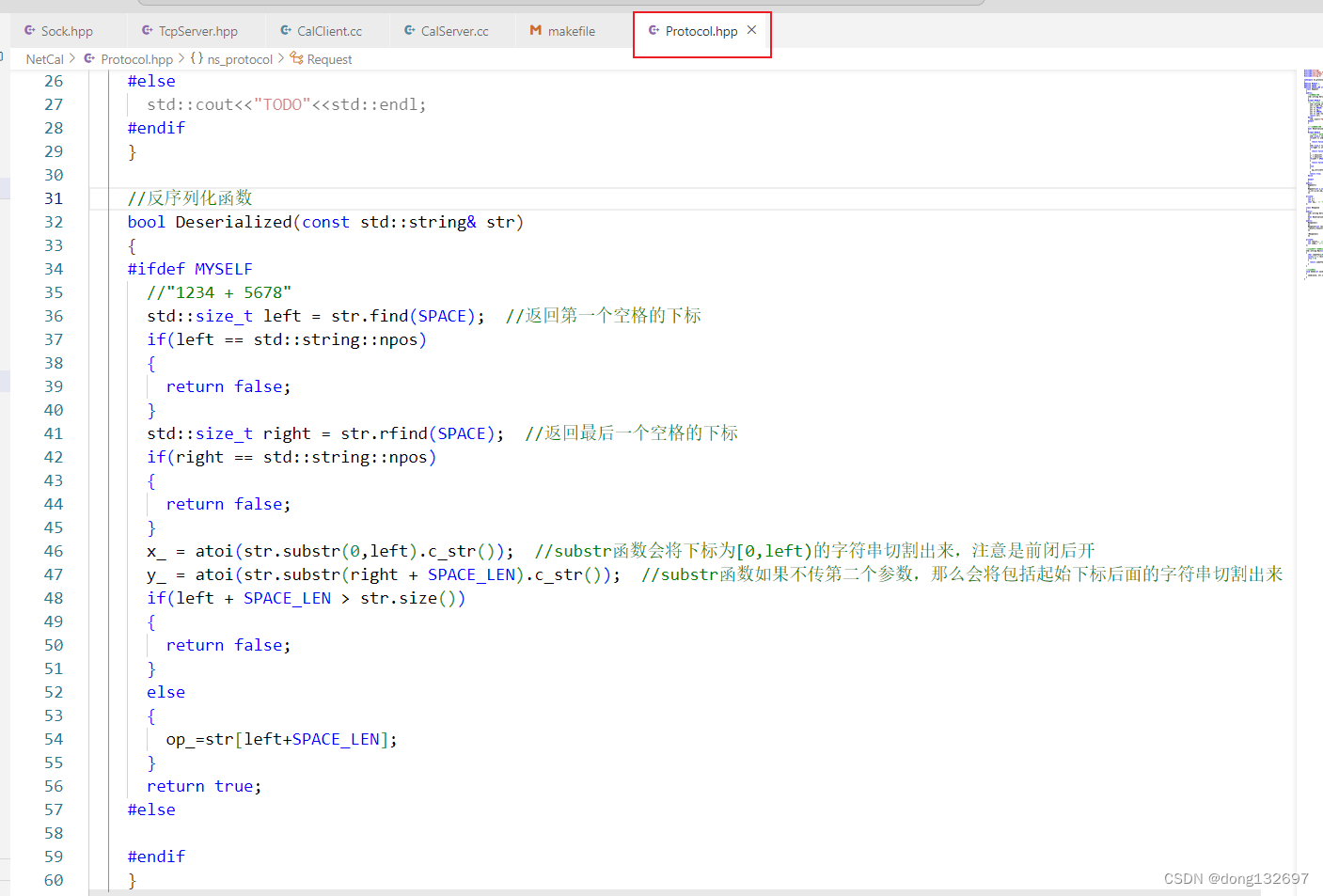Image resolution: width=1323 pixels, height=896 pixels.
Task: Click the C++ file icon on TcpServer.hpp tab
Action: 148,31
